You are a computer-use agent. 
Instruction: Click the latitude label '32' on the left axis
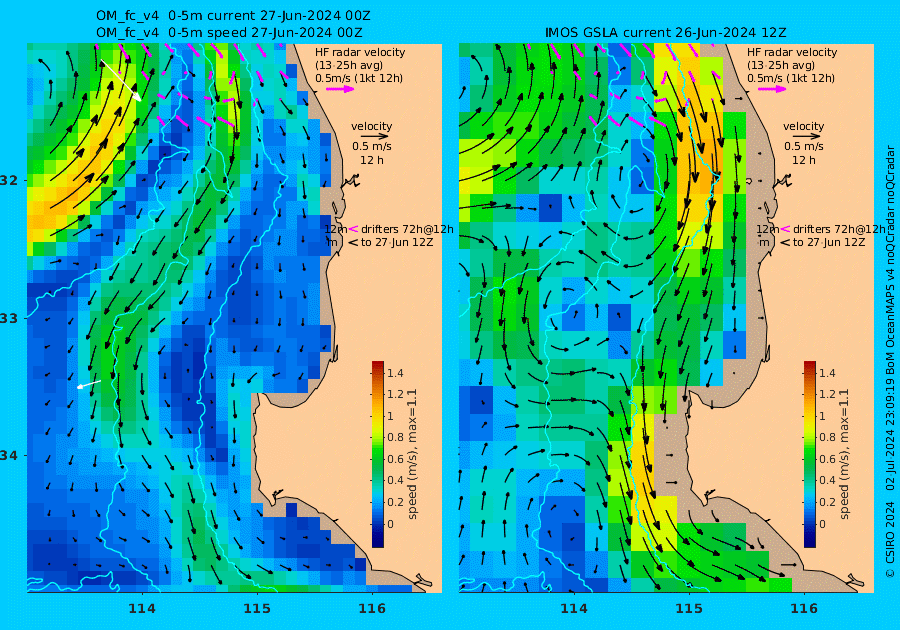click(x=9, y=181)
